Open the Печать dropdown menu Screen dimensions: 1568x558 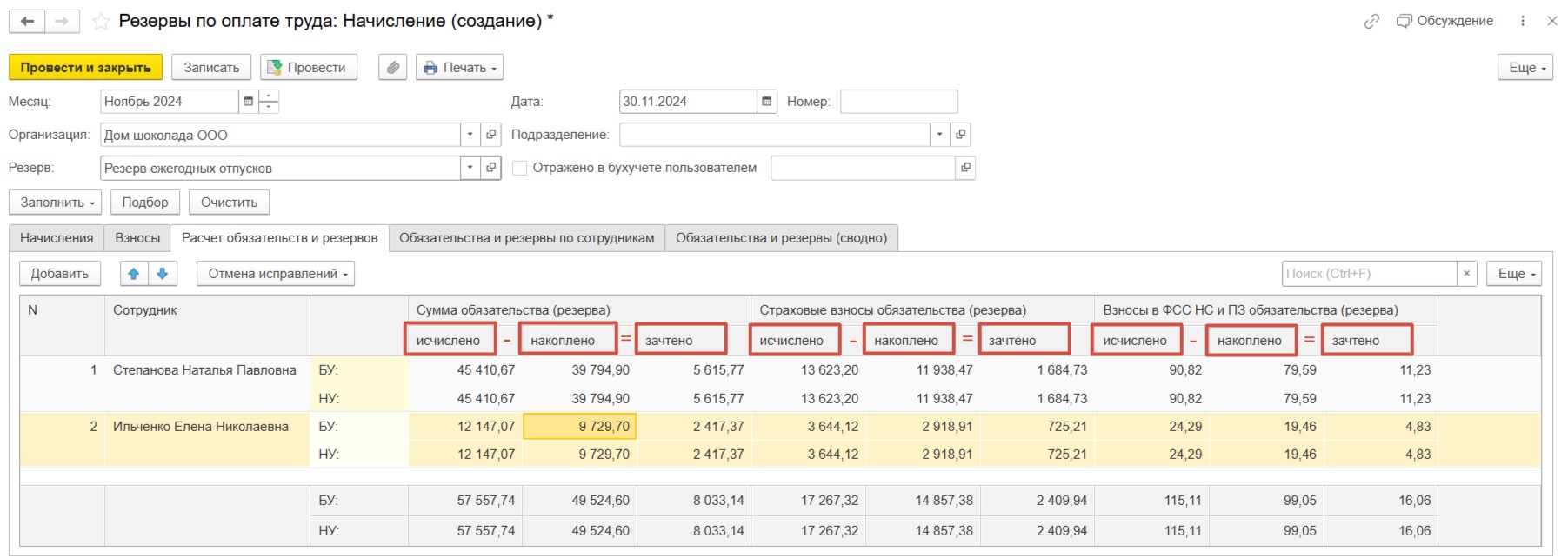click(x=459, y=67)
